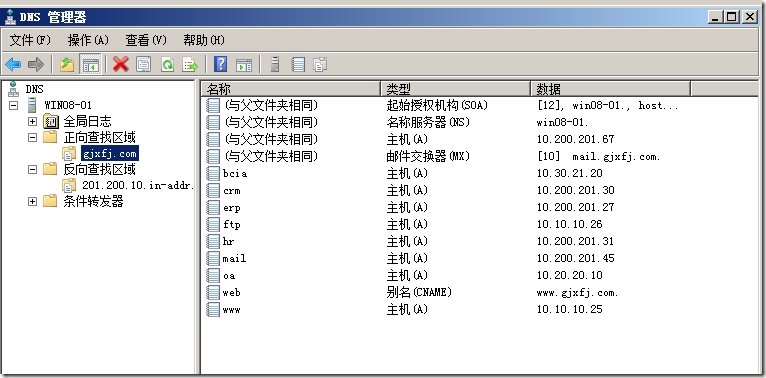
Task: Collapse the WIN08-01 server node
Action: point(14,105)
